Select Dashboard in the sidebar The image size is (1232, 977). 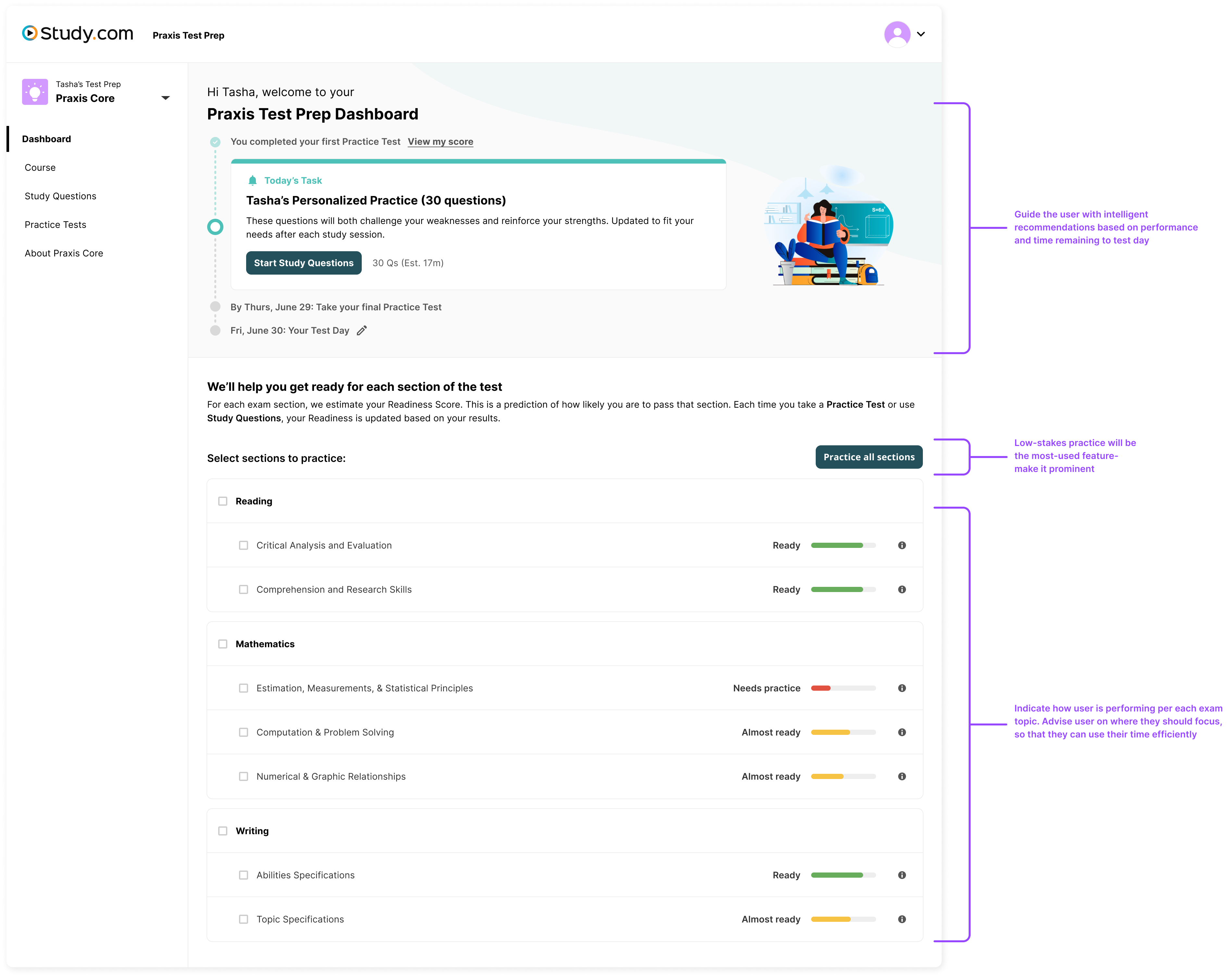click(46, 139)
